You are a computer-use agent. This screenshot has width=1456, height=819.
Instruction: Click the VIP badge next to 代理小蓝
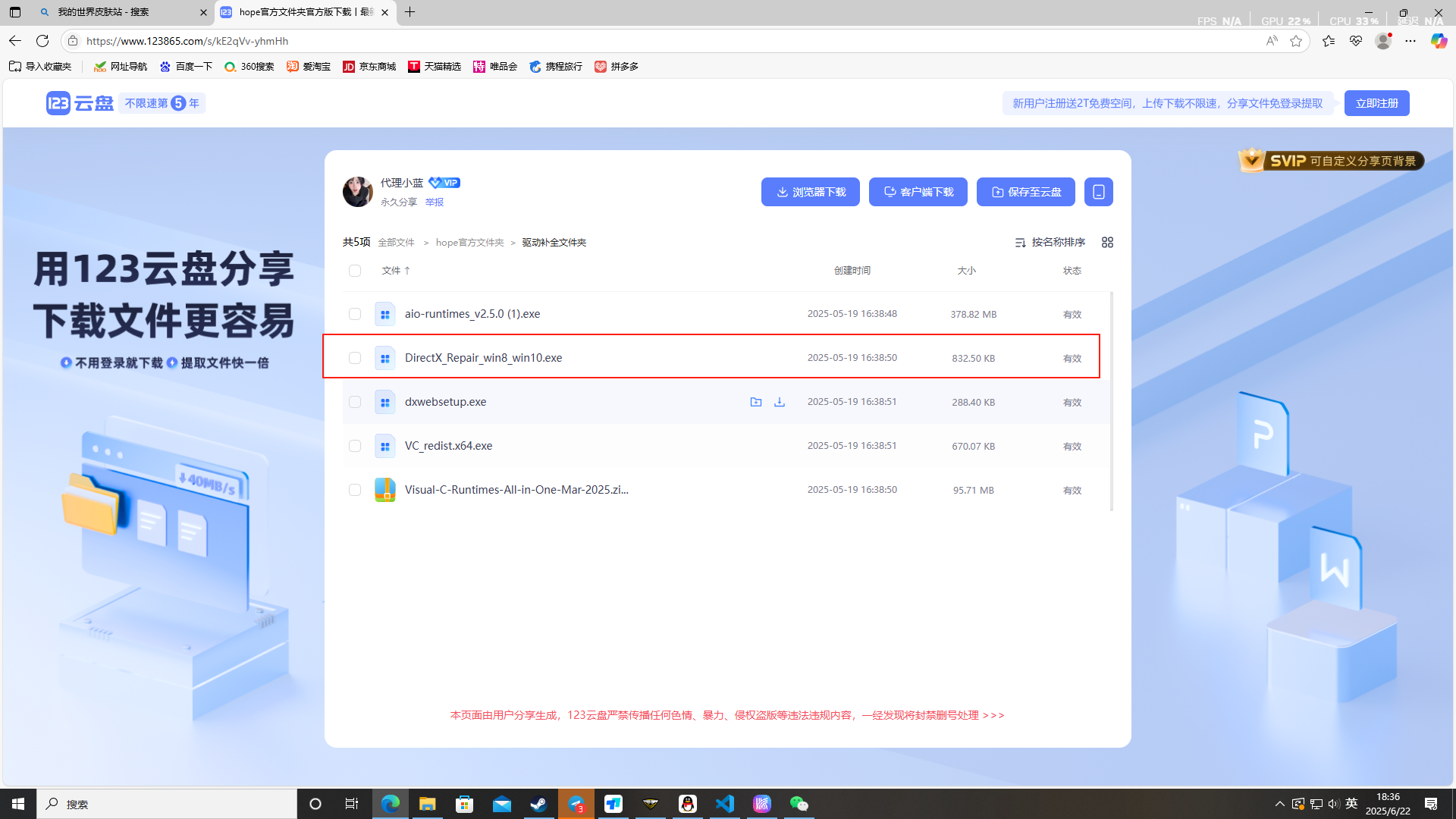(444, 183)
